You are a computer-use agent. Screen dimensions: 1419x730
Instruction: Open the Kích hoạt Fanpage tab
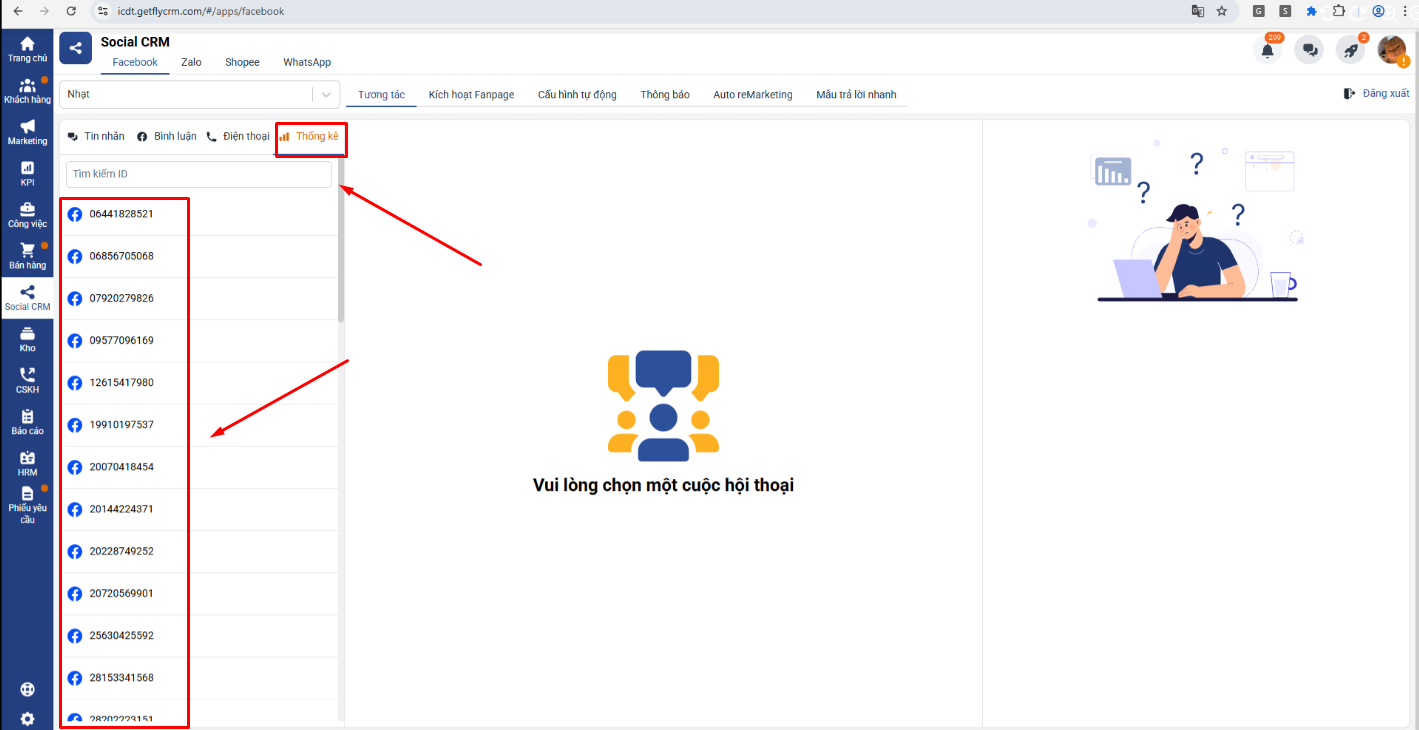(x=471, y=95)
